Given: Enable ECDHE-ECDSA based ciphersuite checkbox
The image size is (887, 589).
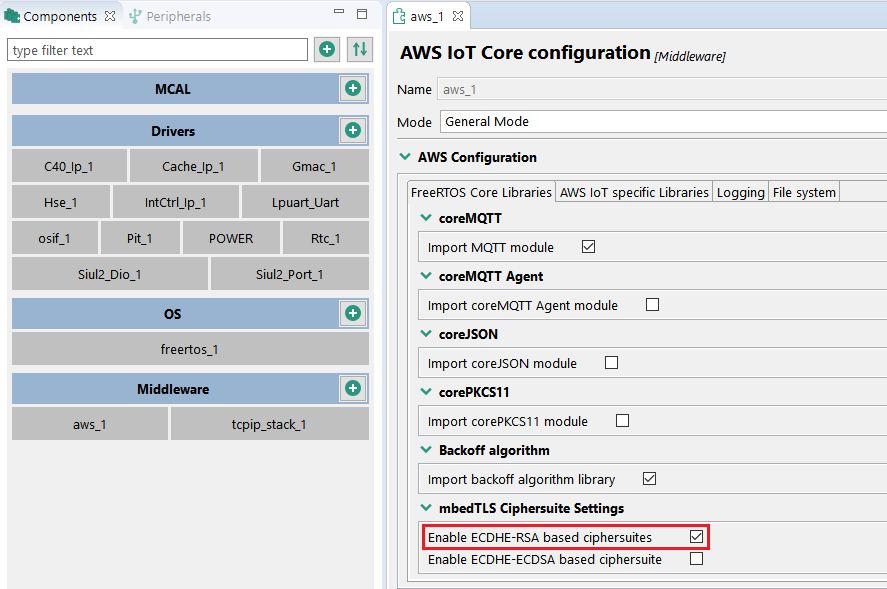Looking at the screenshot, I should [x=696, y=559].
